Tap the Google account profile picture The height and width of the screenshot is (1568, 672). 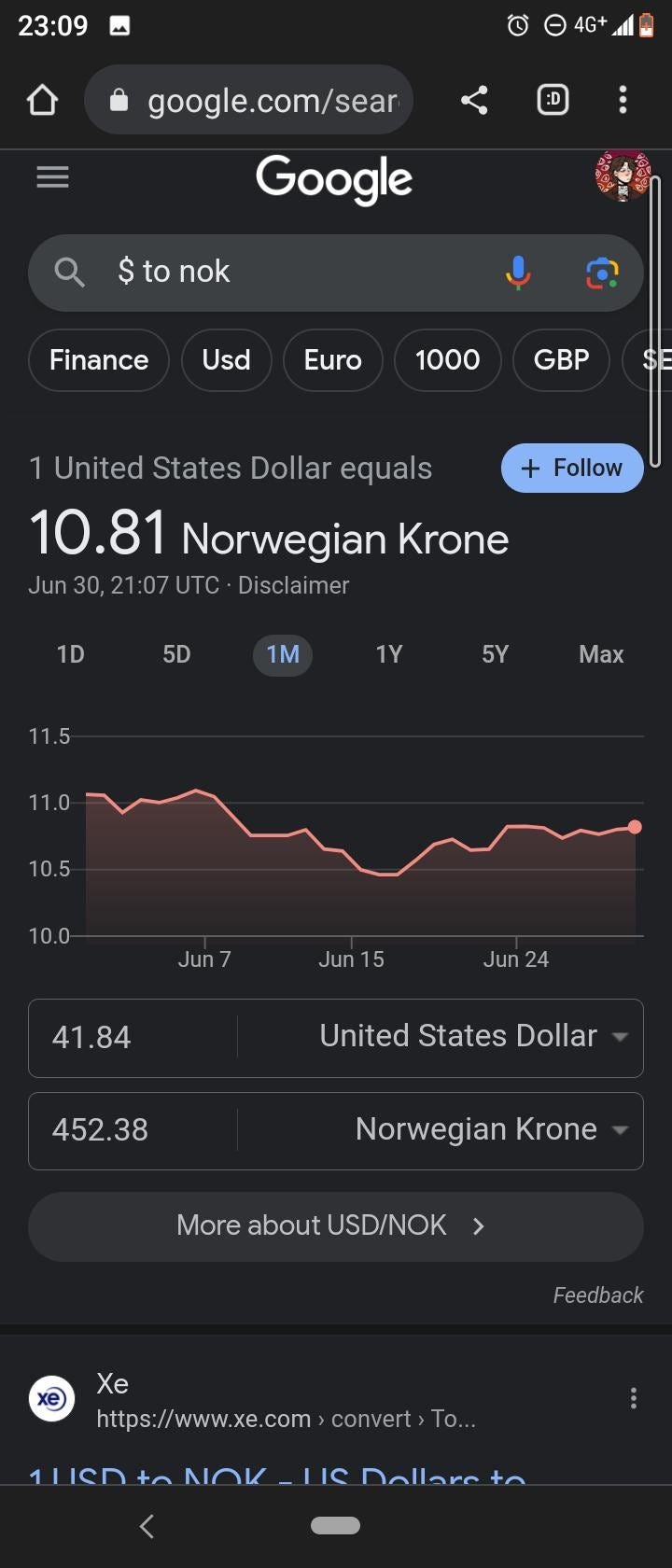622,175
